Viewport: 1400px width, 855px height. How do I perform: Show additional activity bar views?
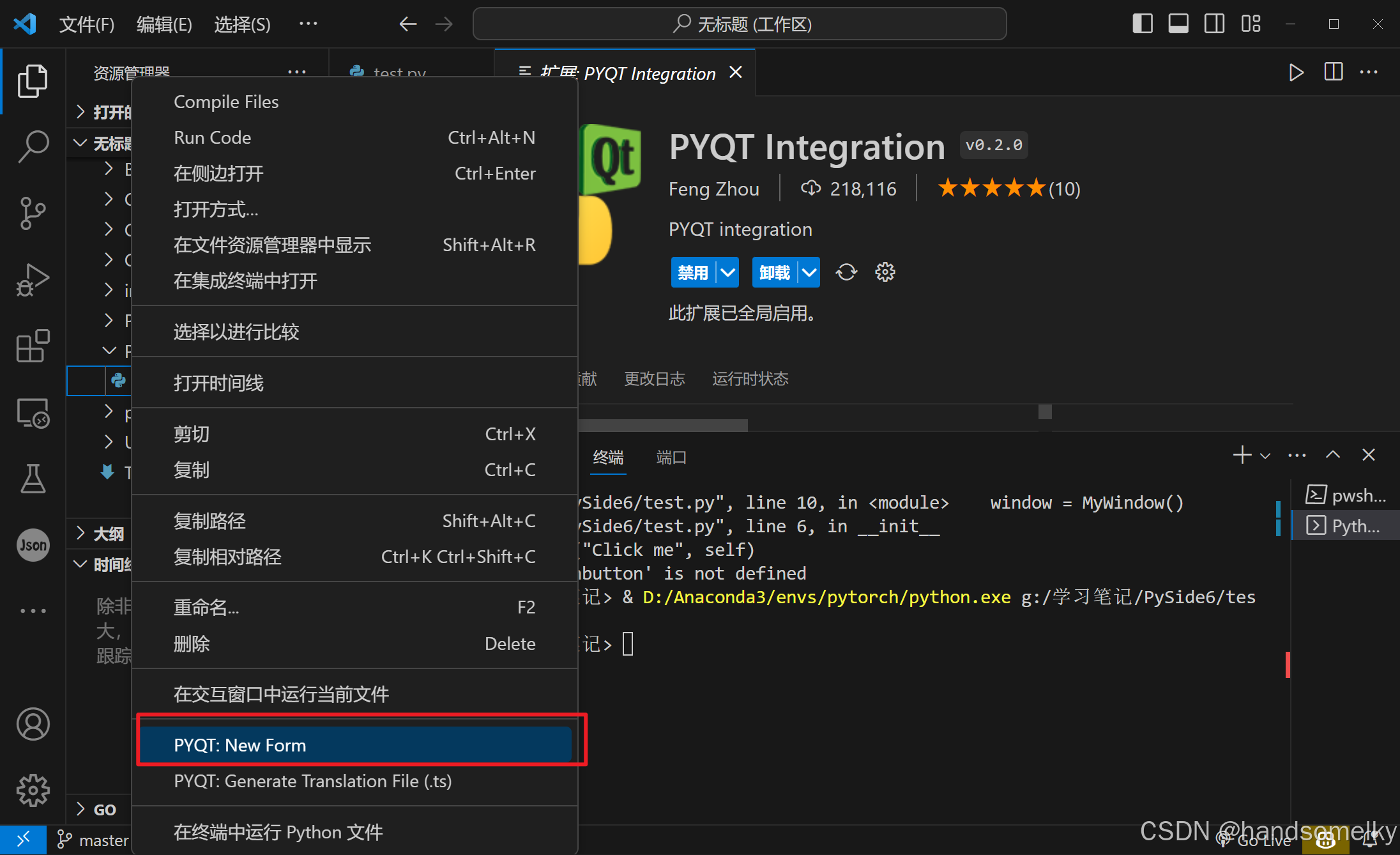point(33,611)
